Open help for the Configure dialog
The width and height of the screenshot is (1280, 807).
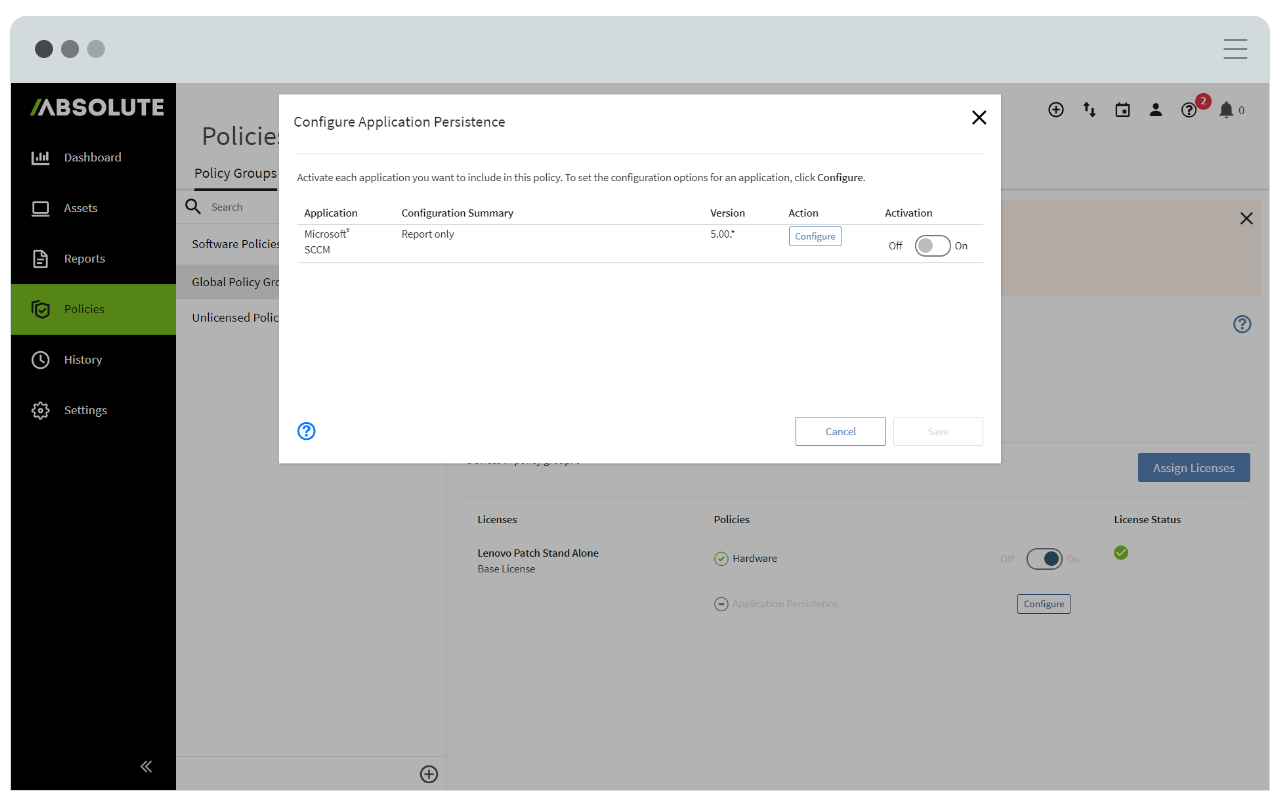[x=306, y=431]
